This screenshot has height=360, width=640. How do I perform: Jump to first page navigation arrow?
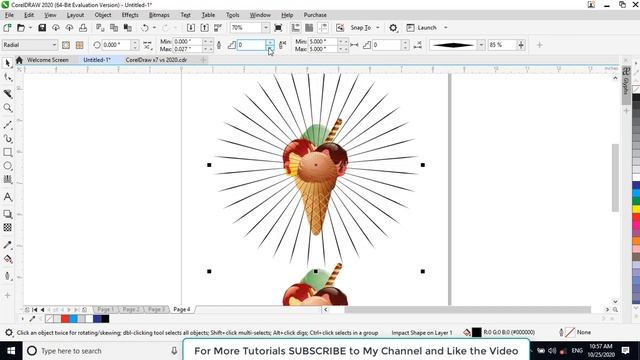click(x=35, y=310)
